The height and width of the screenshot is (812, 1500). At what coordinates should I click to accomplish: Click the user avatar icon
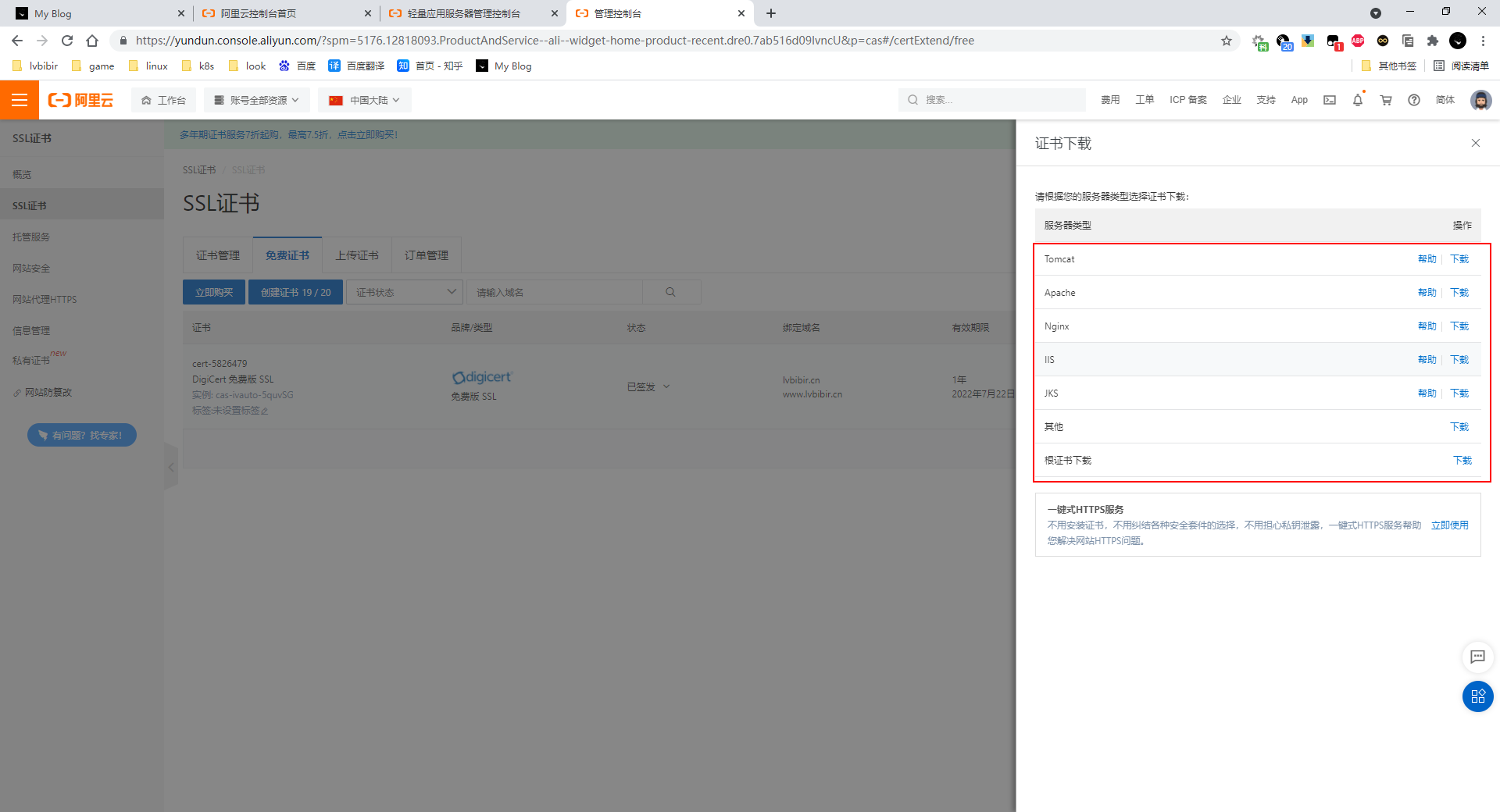click(1480, 100)
